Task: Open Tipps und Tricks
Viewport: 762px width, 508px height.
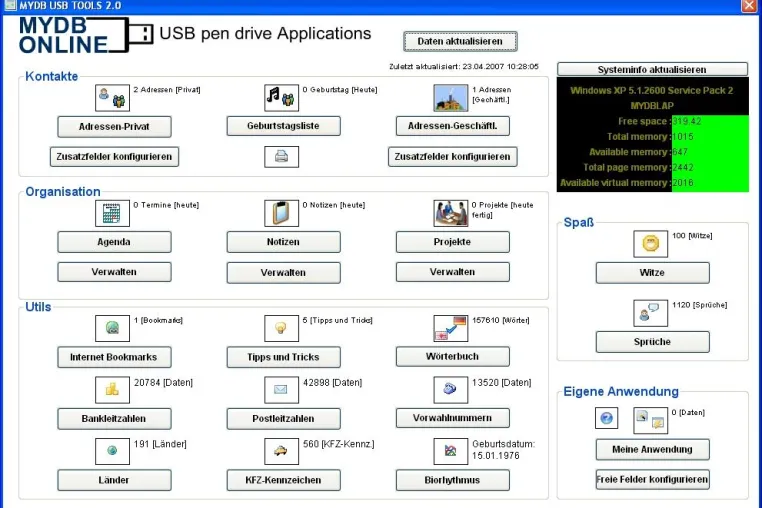Action: coord(283,357)
